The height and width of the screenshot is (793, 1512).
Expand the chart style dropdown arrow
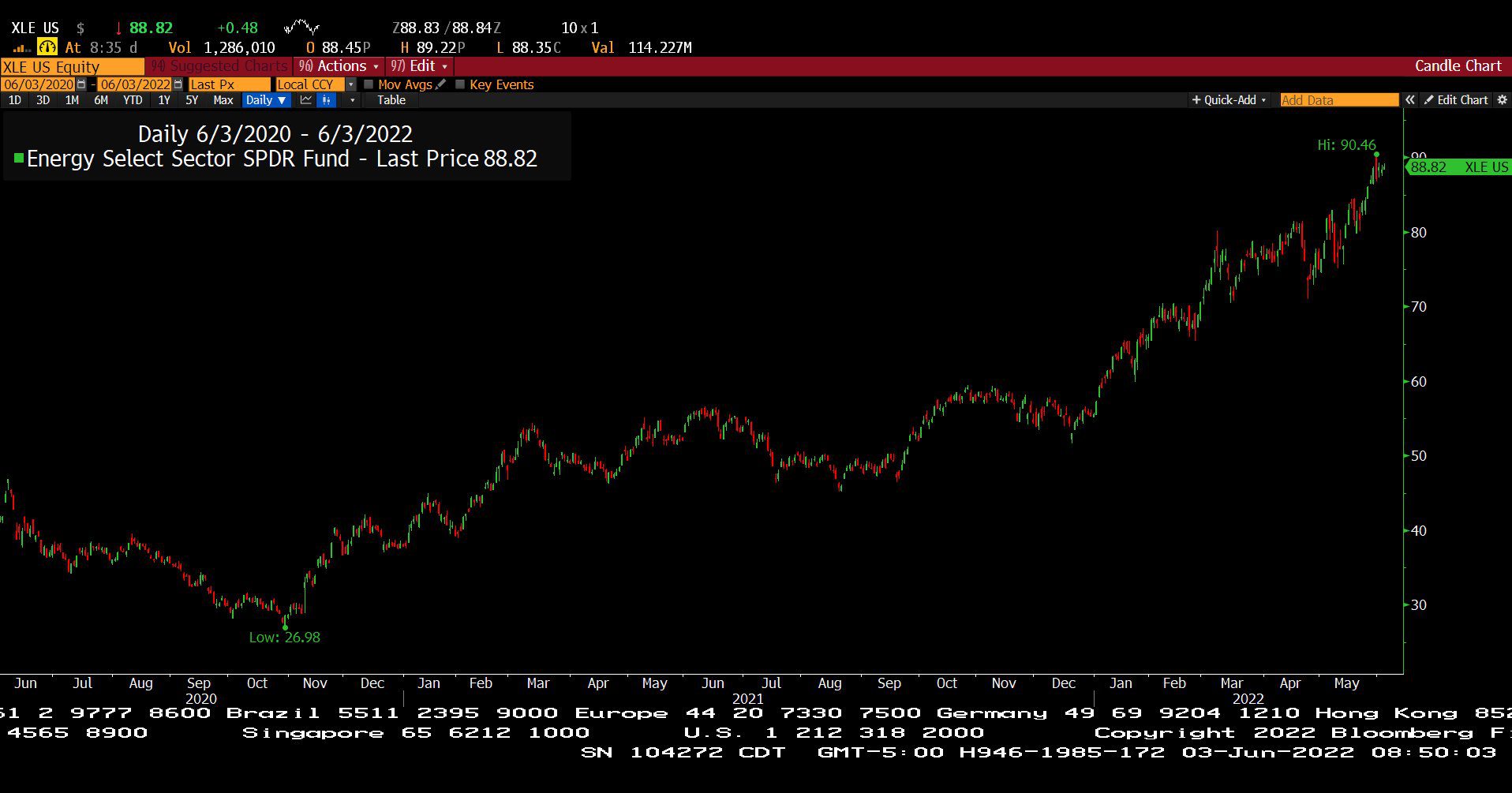coord(352,100)
